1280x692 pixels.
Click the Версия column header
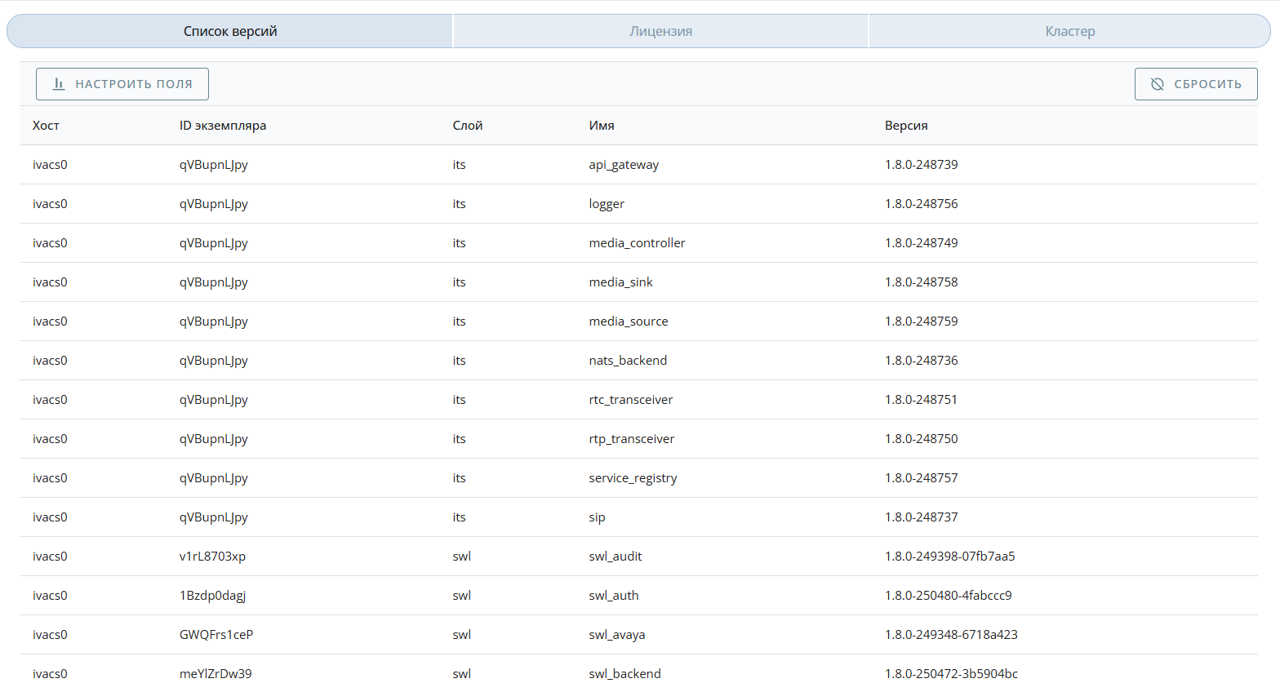click(906, 126)
